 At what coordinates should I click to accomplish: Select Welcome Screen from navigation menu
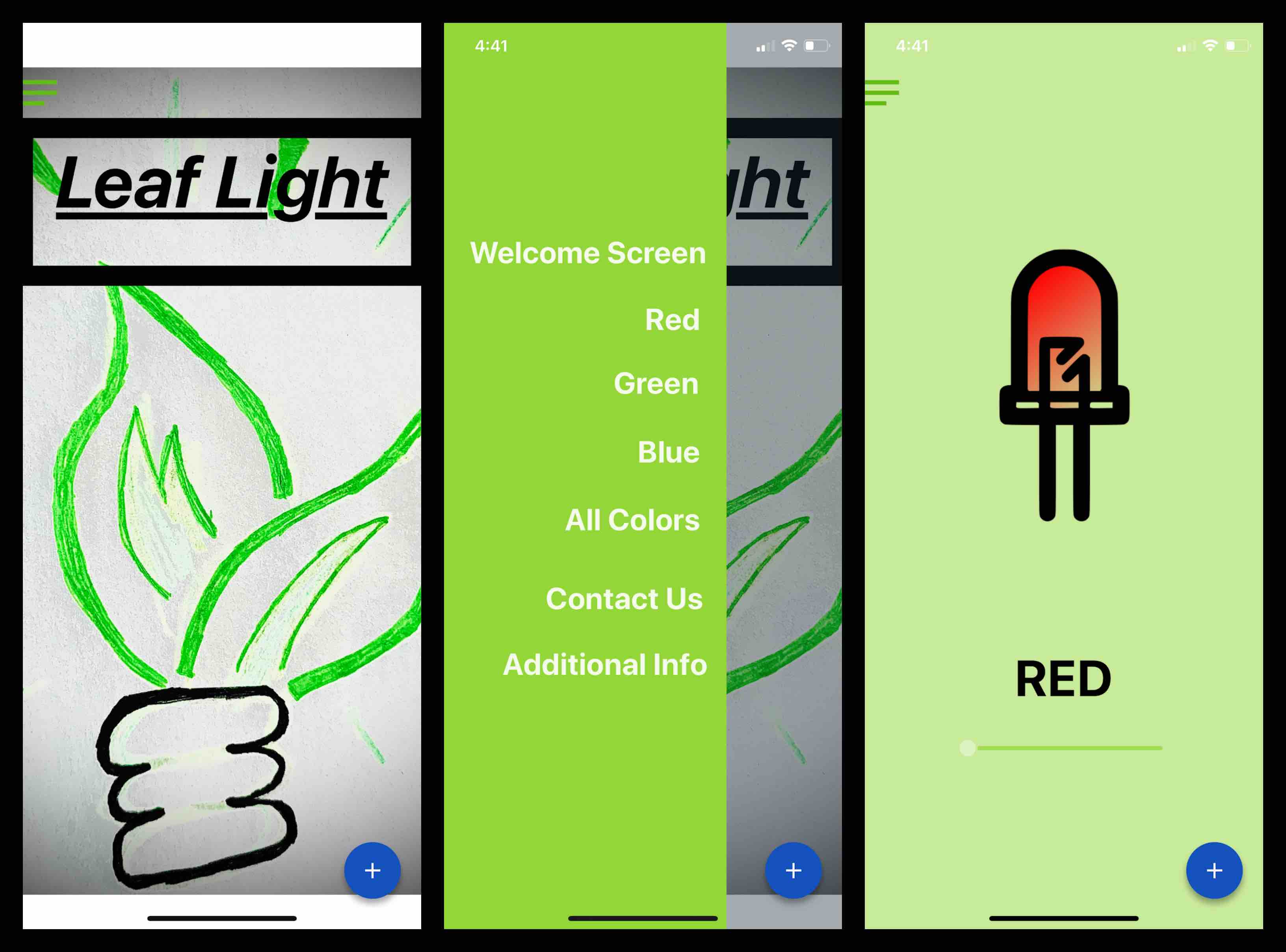coord(587,252)
